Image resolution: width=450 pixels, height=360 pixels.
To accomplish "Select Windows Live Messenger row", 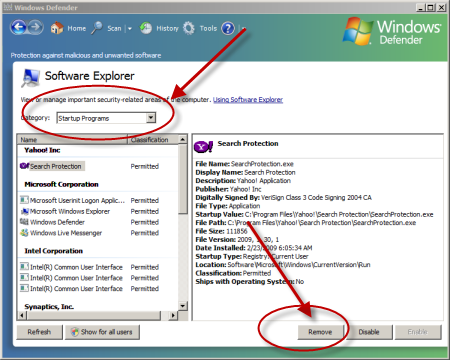I will pos(66,233).
